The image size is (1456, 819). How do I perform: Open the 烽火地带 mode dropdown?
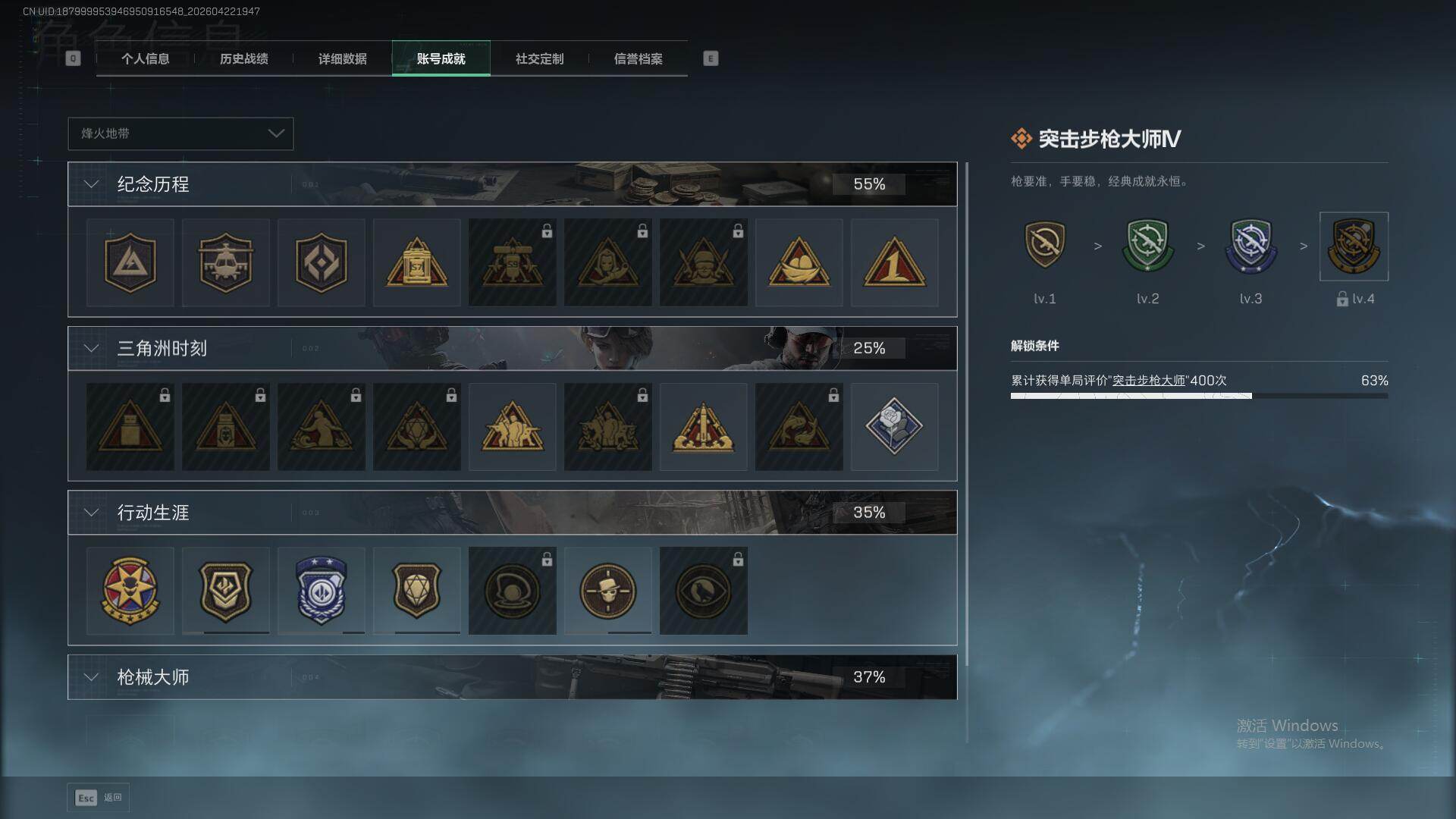pos(180,133)
